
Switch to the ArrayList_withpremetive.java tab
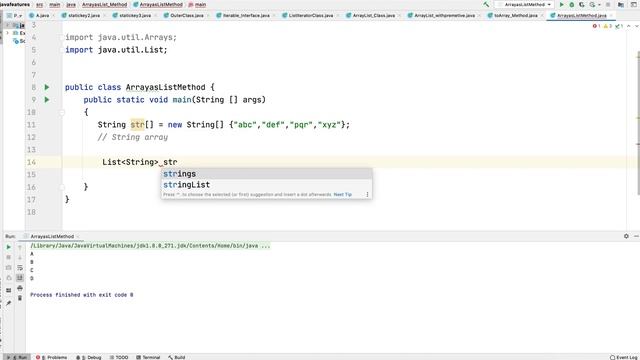click(444, 16)
